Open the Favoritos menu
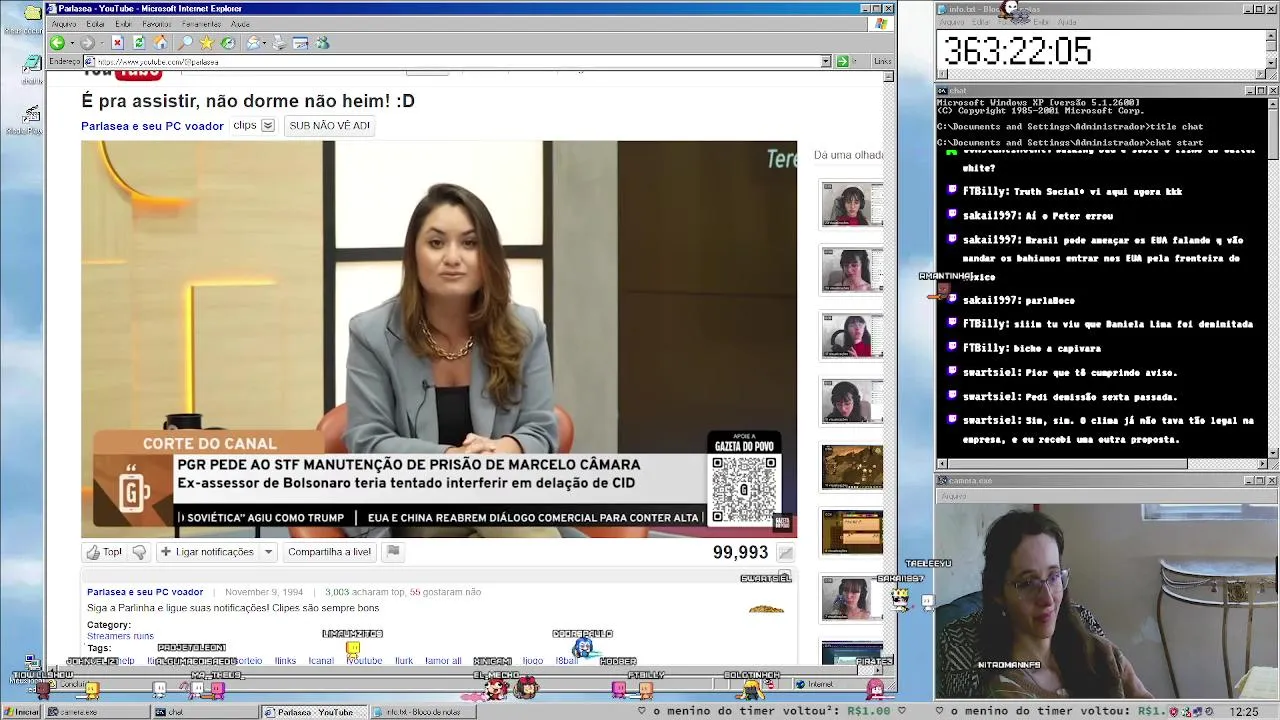The image size is (1280, 720). click(156, 24)
